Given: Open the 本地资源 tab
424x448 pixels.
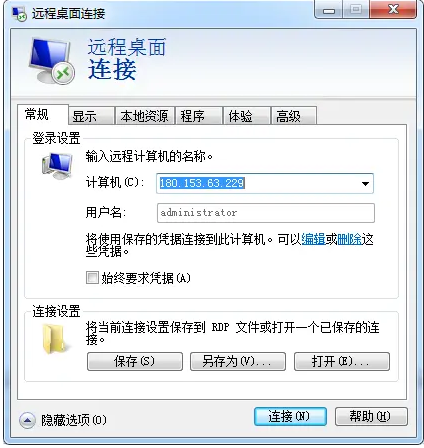Looking at the screenshot, I should pyautogui.click(x=145, y=116).
